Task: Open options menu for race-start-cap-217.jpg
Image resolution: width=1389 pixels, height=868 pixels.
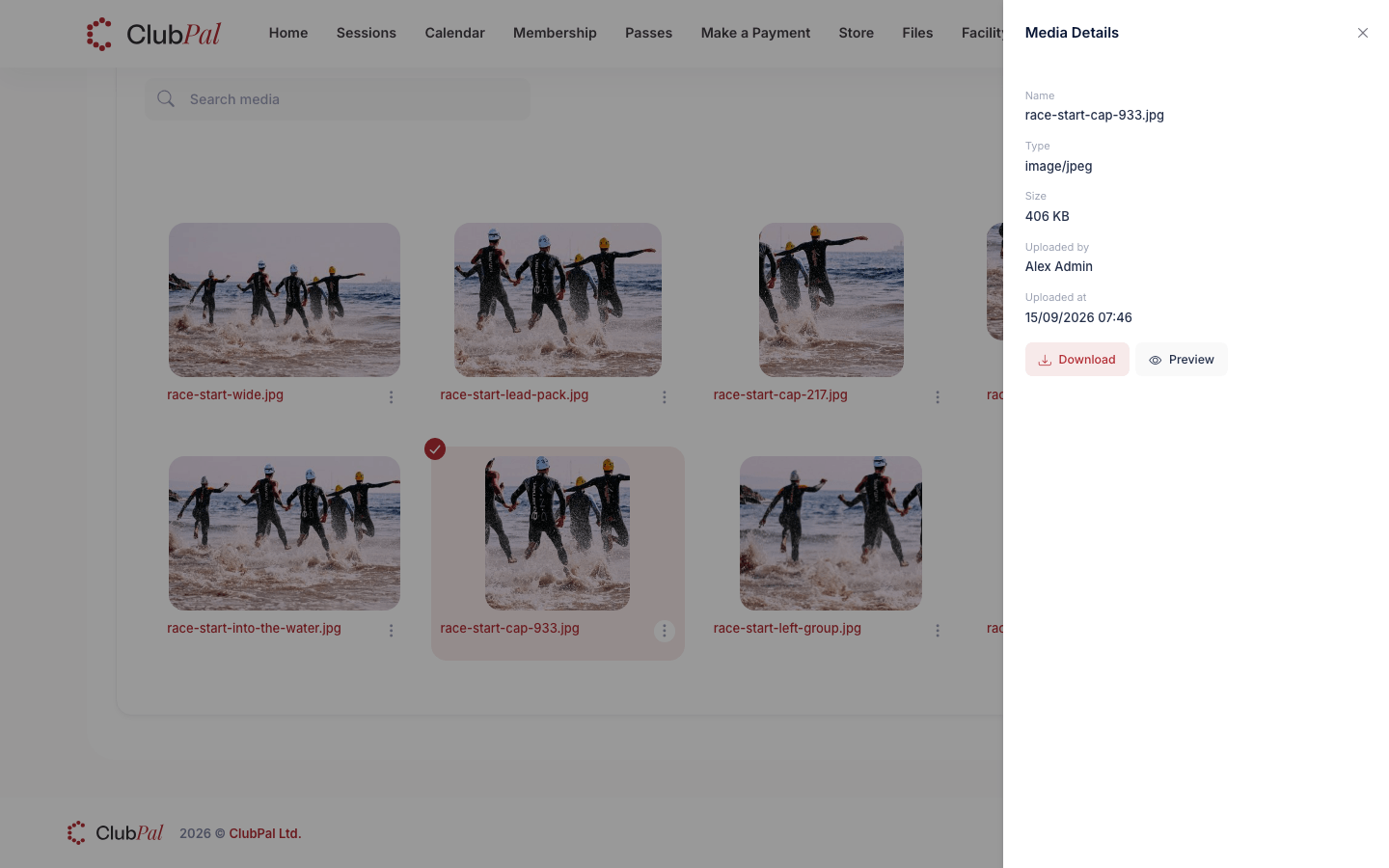Action: click(x=937, y=397)
